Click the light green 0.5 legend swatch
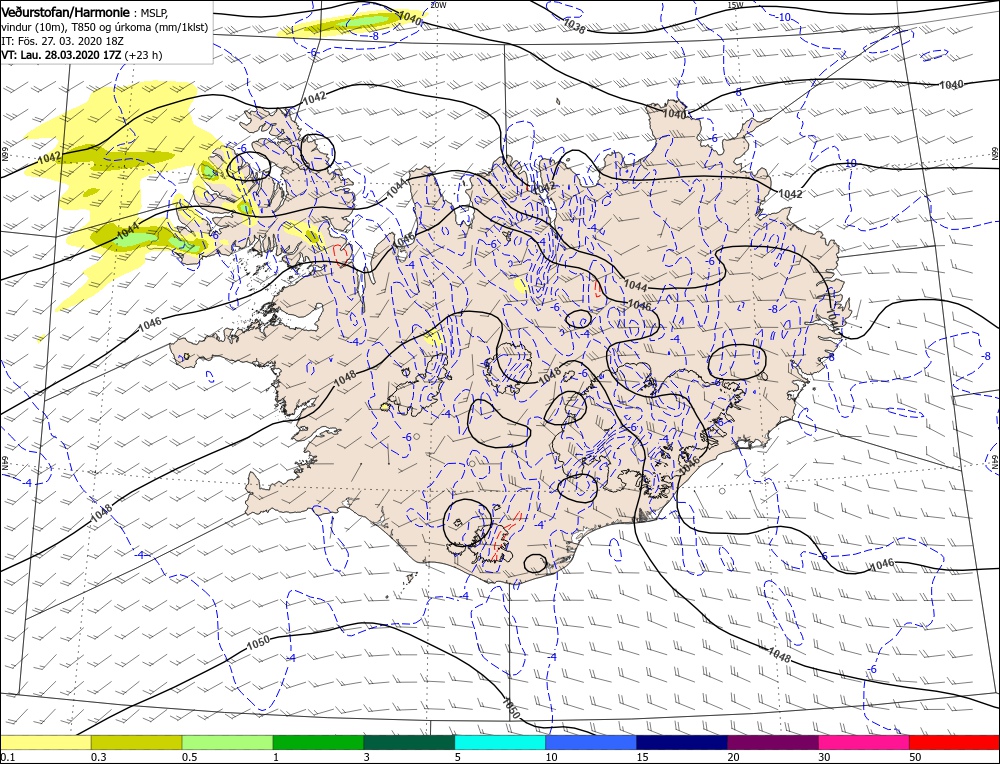Screen dimensions: 1000x764 pyautogui.click(x=228, y=742)
